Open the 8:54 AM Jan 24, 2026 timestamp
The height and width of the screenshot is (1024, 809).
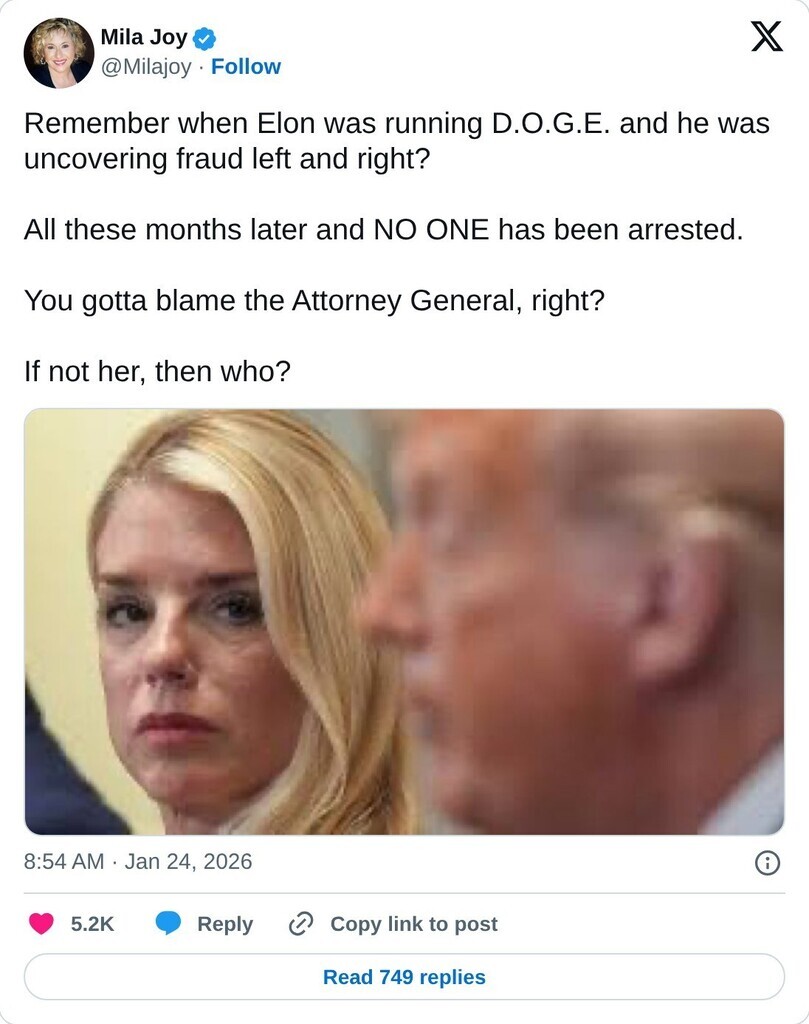138,861
